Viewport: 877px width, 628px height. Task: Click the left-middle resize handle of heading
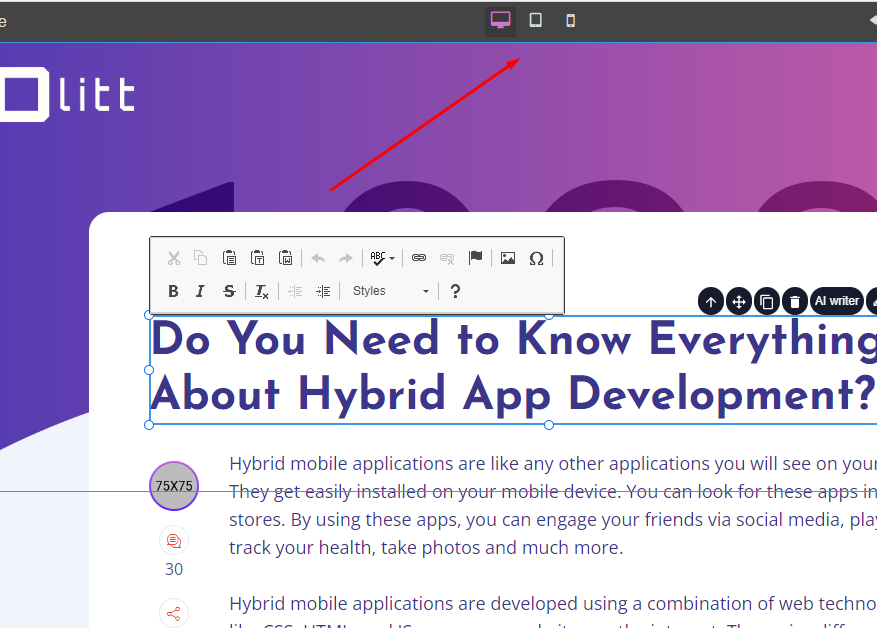pos(149,370)
